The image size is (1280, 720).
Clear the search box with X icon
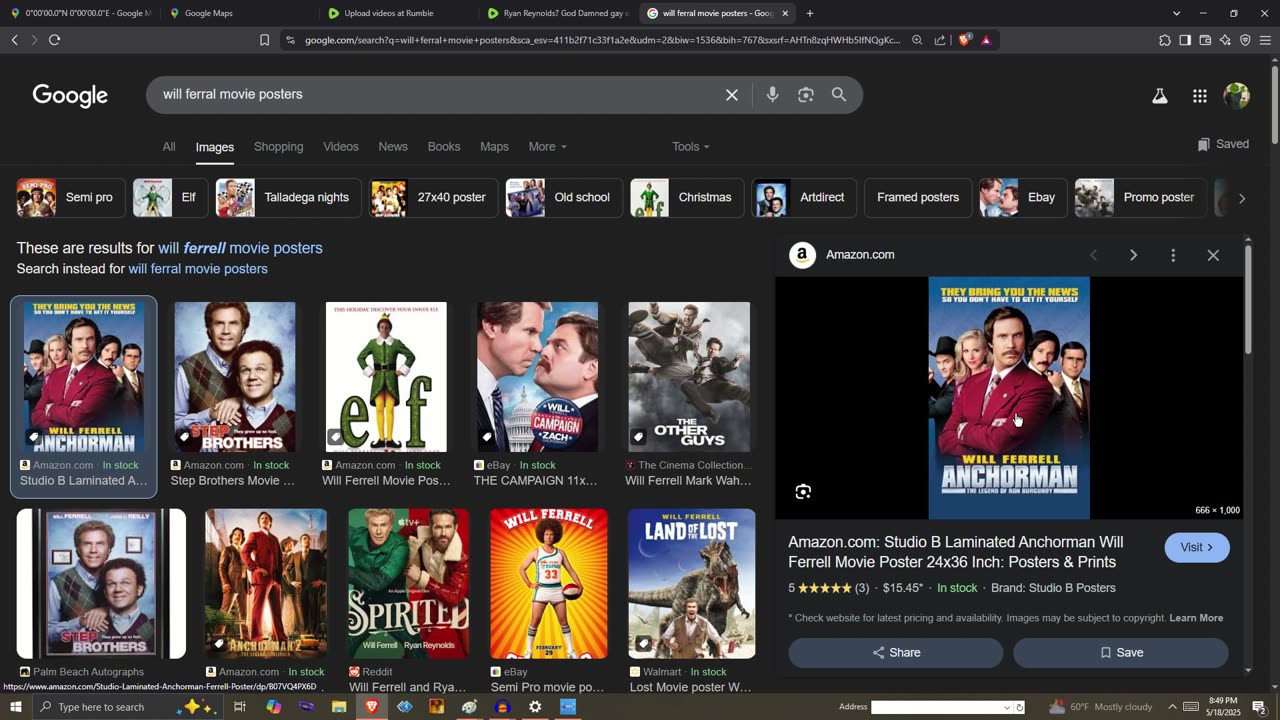pos(732,95)
